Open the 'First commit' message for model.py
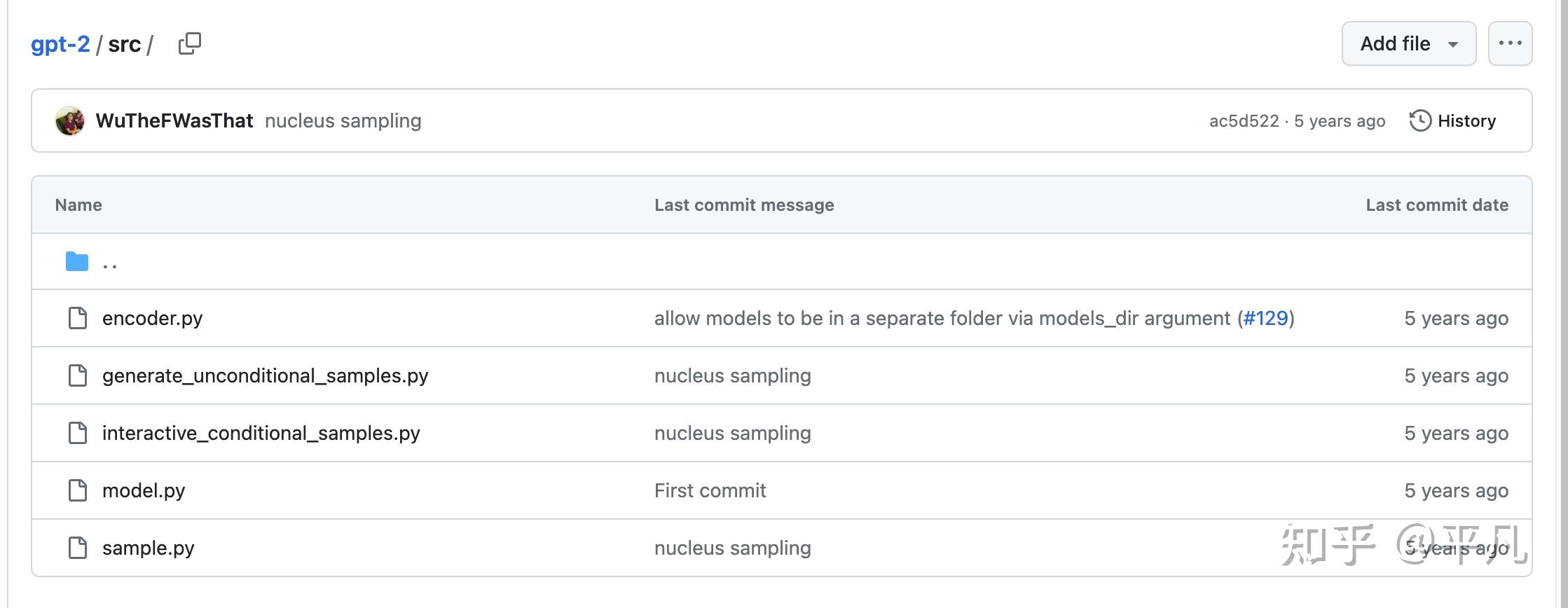The width and height of the screenshot is (1568, 608). pyautogui.click(x=710, y=490)
